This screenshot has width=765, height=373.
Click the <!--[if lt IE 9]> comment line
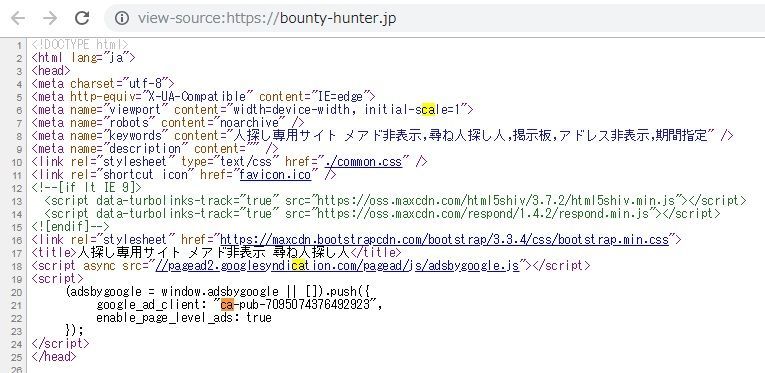point(86,188)
